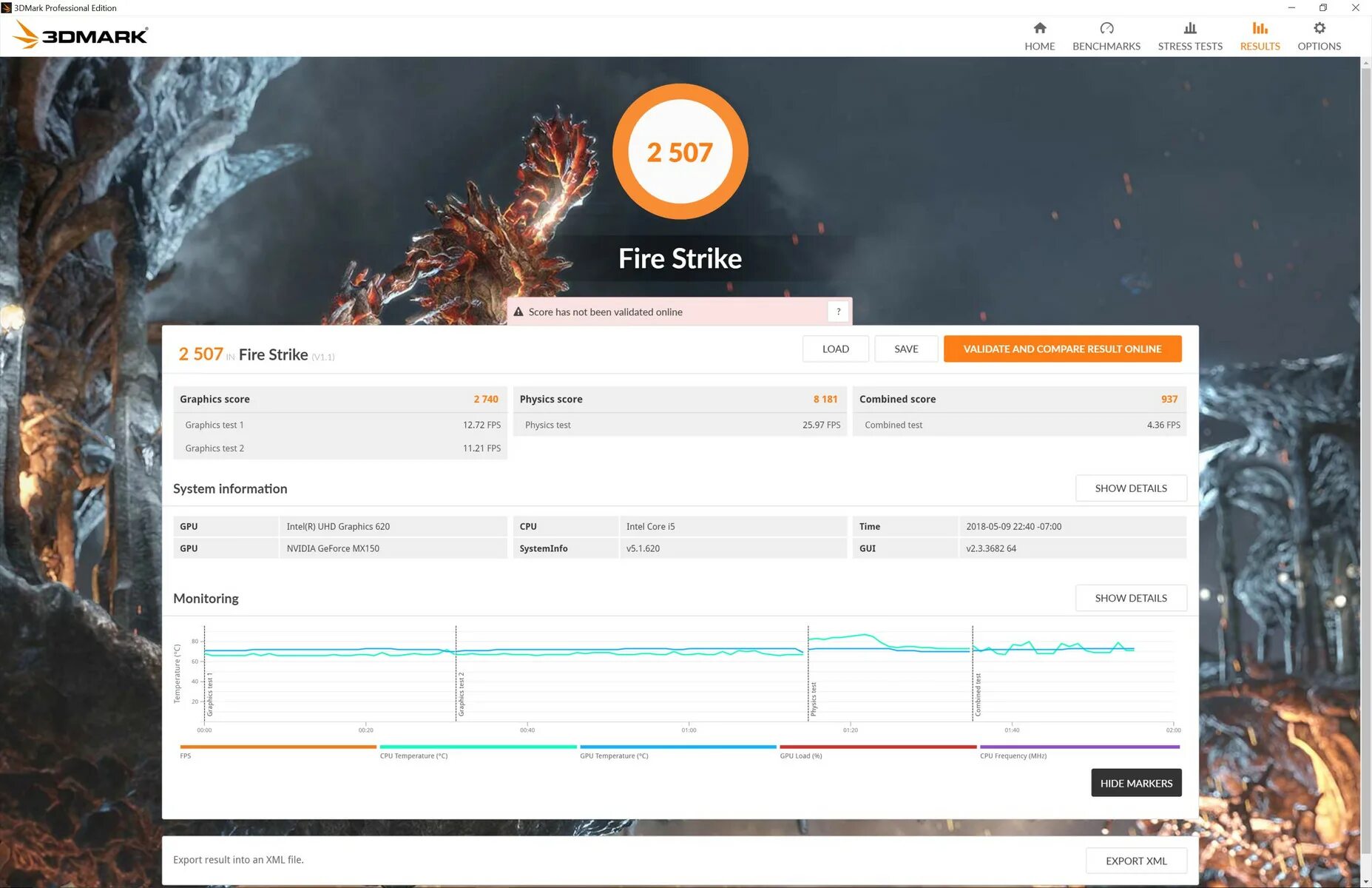
Task: Switch to the BENCHMARKS tab
Action: [x=1106, y=36]
